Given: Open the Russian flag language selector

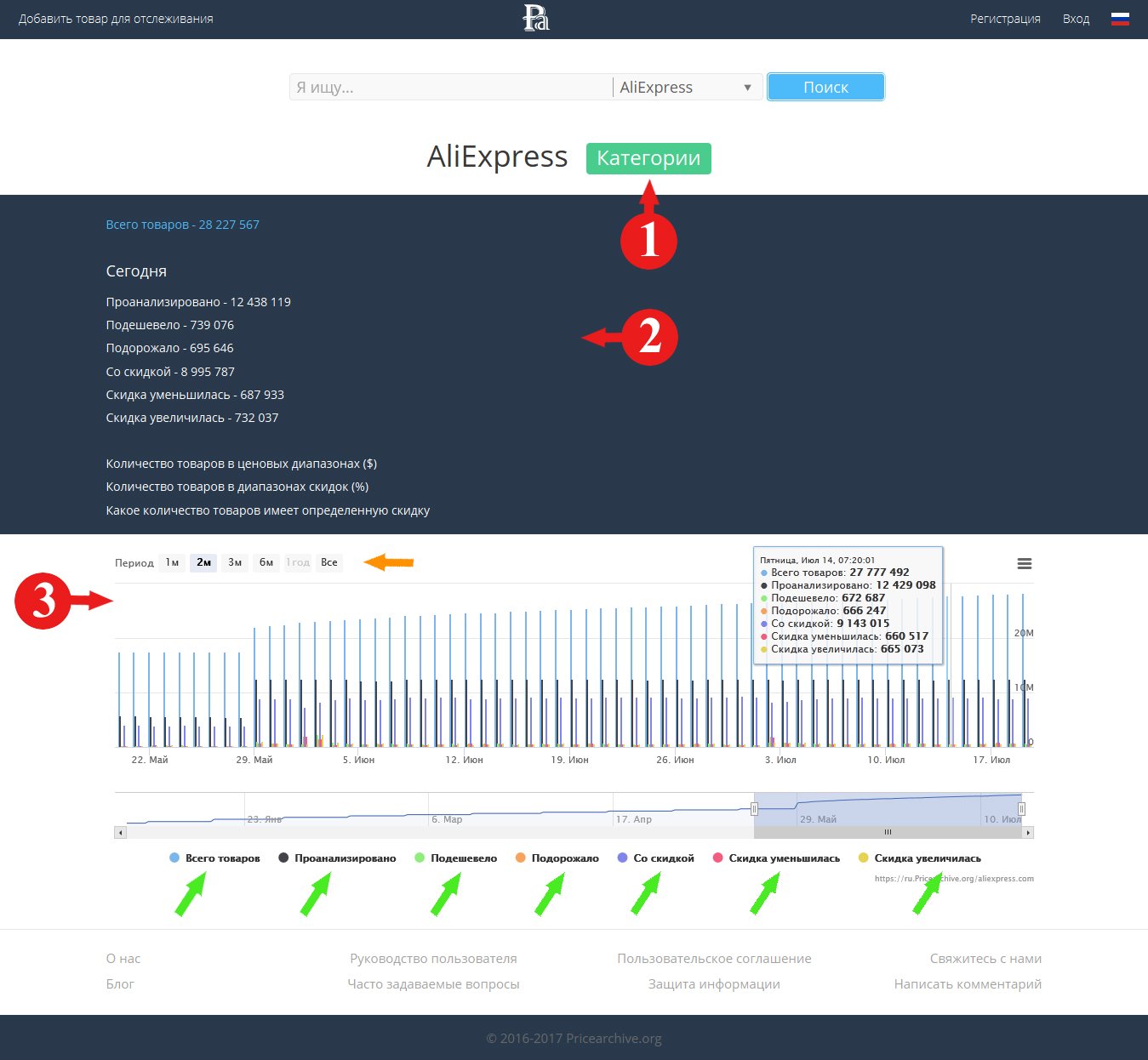Looking at the screenshot, I should click(1120, 19).
